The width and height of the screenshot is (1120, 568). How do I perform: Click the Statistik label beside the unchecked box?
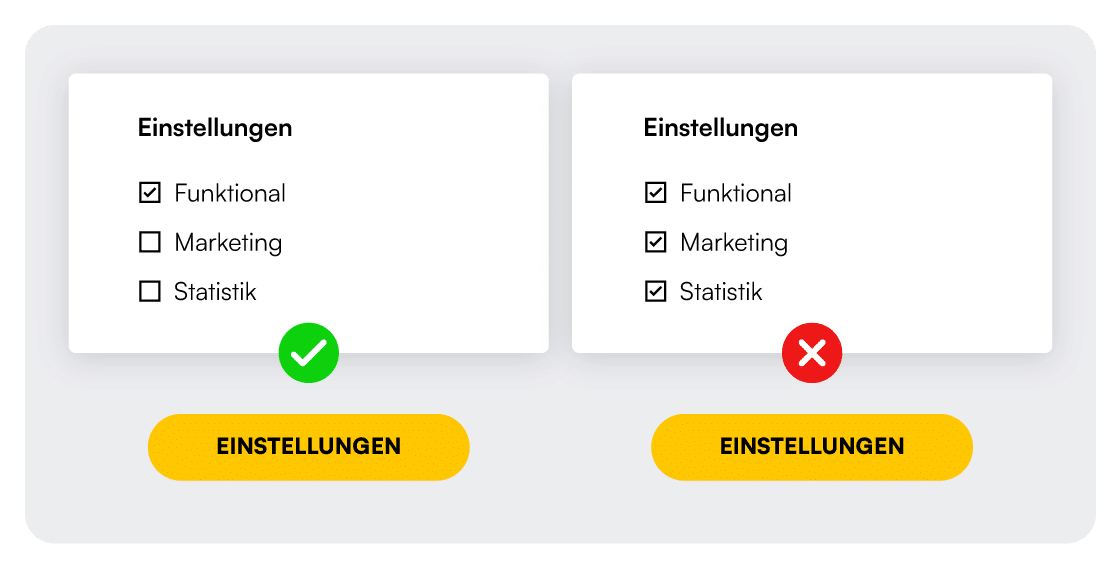pyautogui.click(x=215, y=292)
